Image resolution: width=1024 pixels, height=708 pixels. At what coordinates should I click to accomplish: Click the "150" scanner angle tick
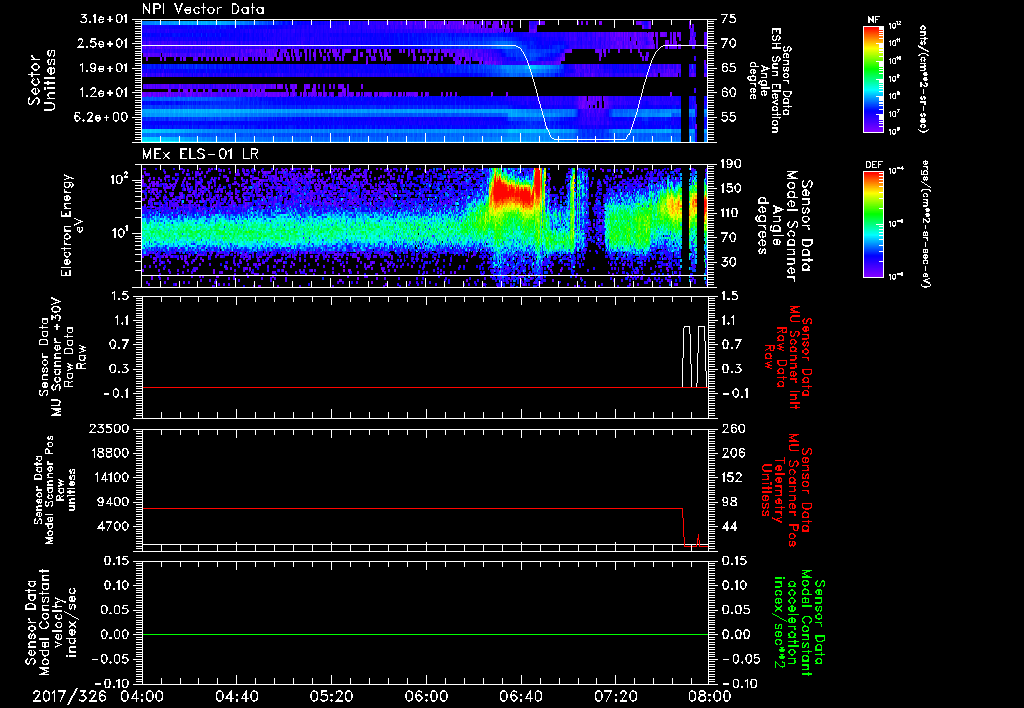click(732, 189)
